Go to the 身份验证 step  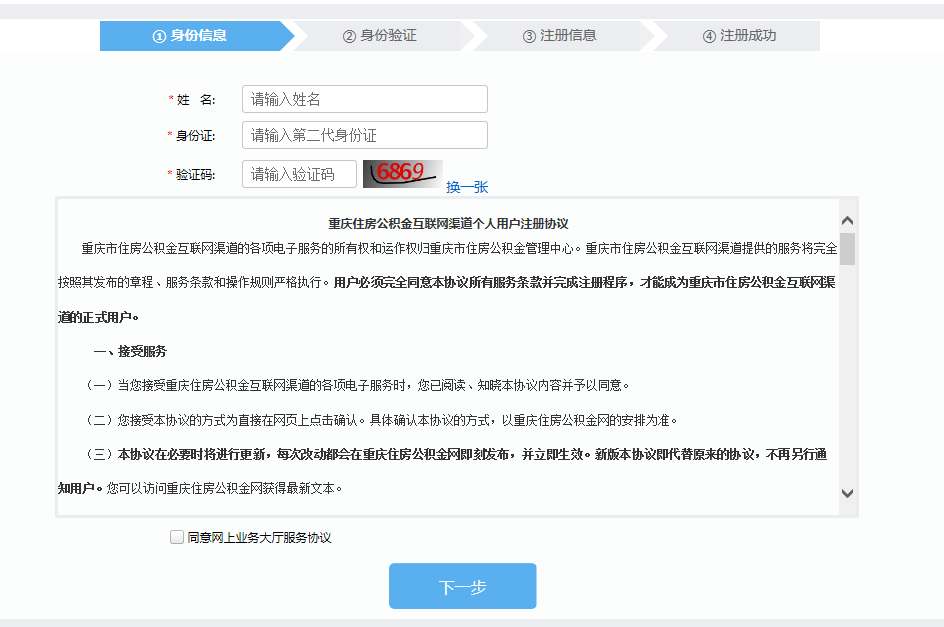point(380,36)
